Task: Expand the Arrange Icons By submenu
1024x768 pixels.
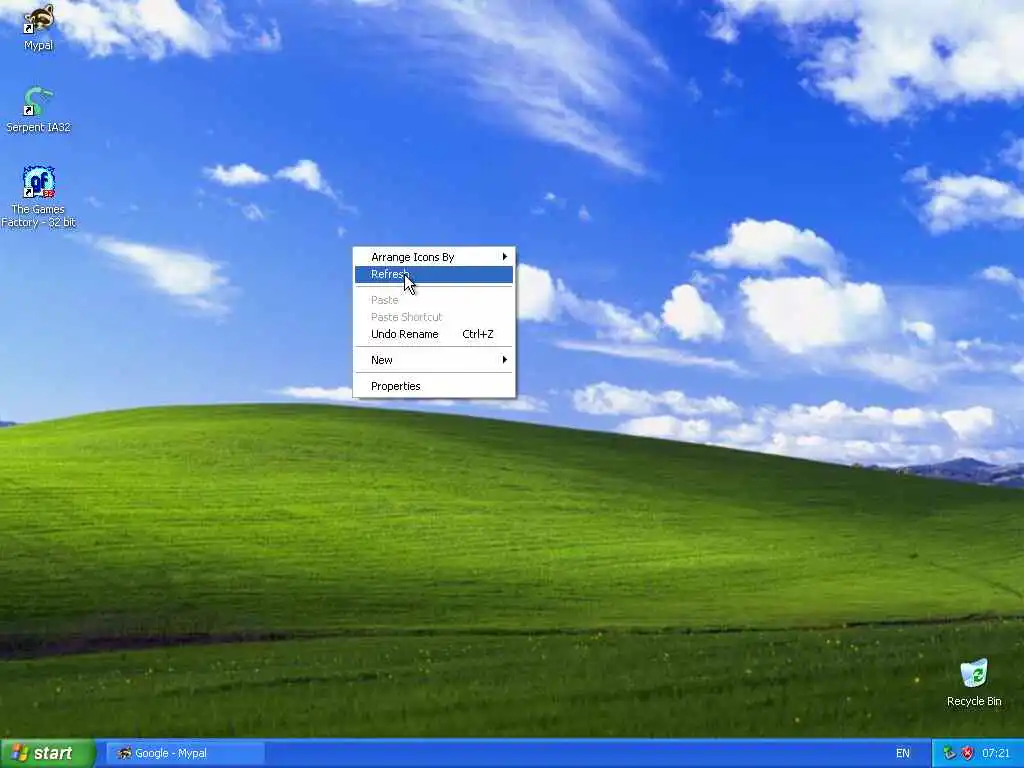Action: [434, 257]
